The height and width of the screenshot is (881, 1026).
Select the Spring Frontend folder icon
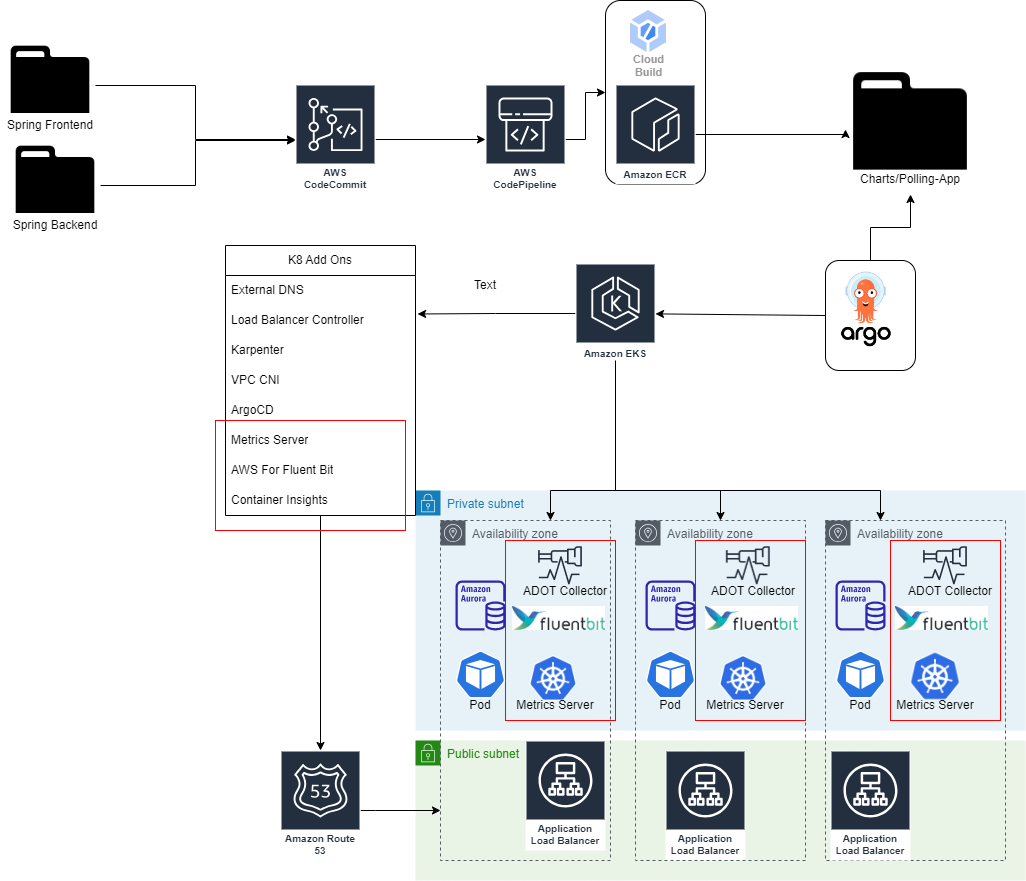coord(50,79)
